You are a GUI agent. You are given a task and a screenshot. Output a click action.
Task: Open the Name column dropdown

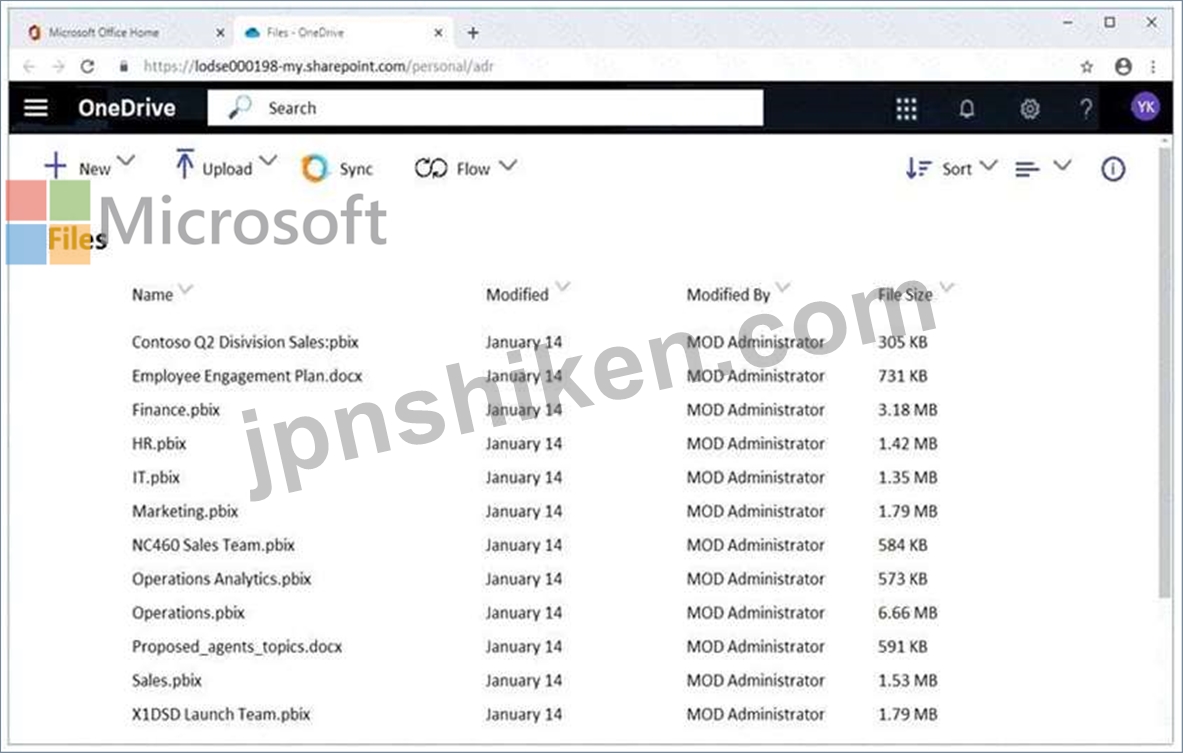point(186,288)
